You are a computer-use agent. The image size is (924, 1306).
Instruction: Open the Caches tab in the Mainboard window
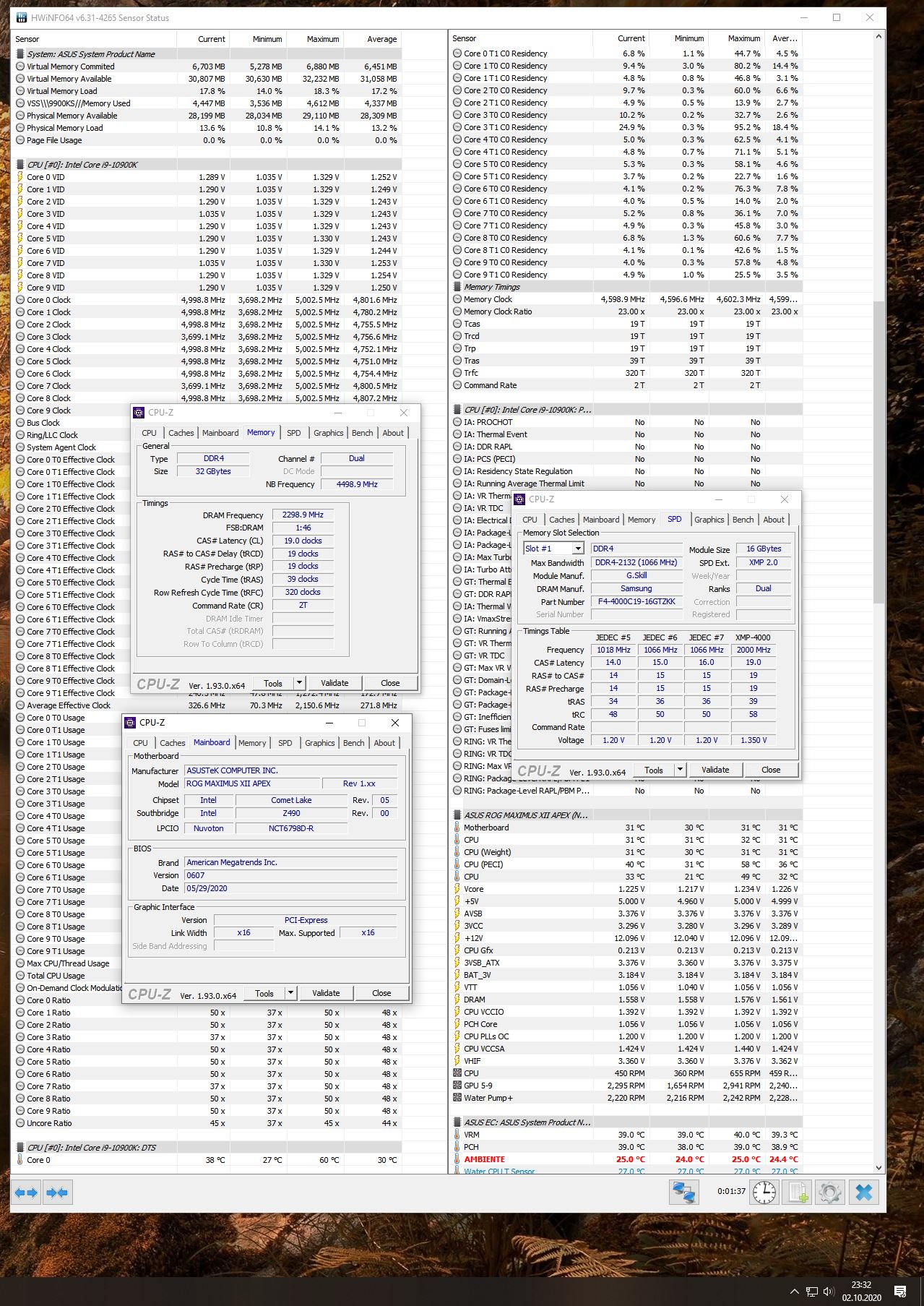point(172,743)
